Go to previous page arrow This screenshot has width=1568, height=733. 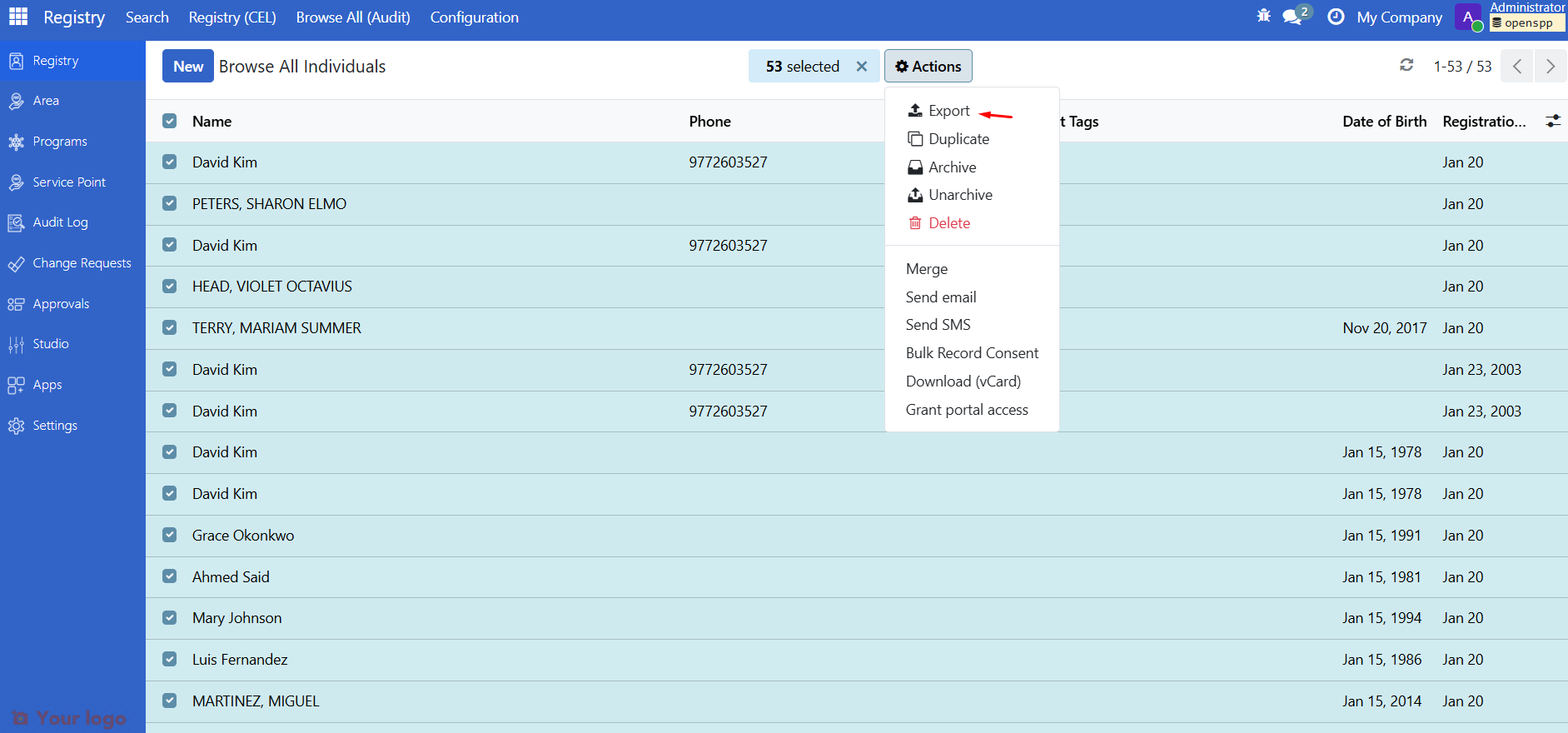tap(1517, 66)
